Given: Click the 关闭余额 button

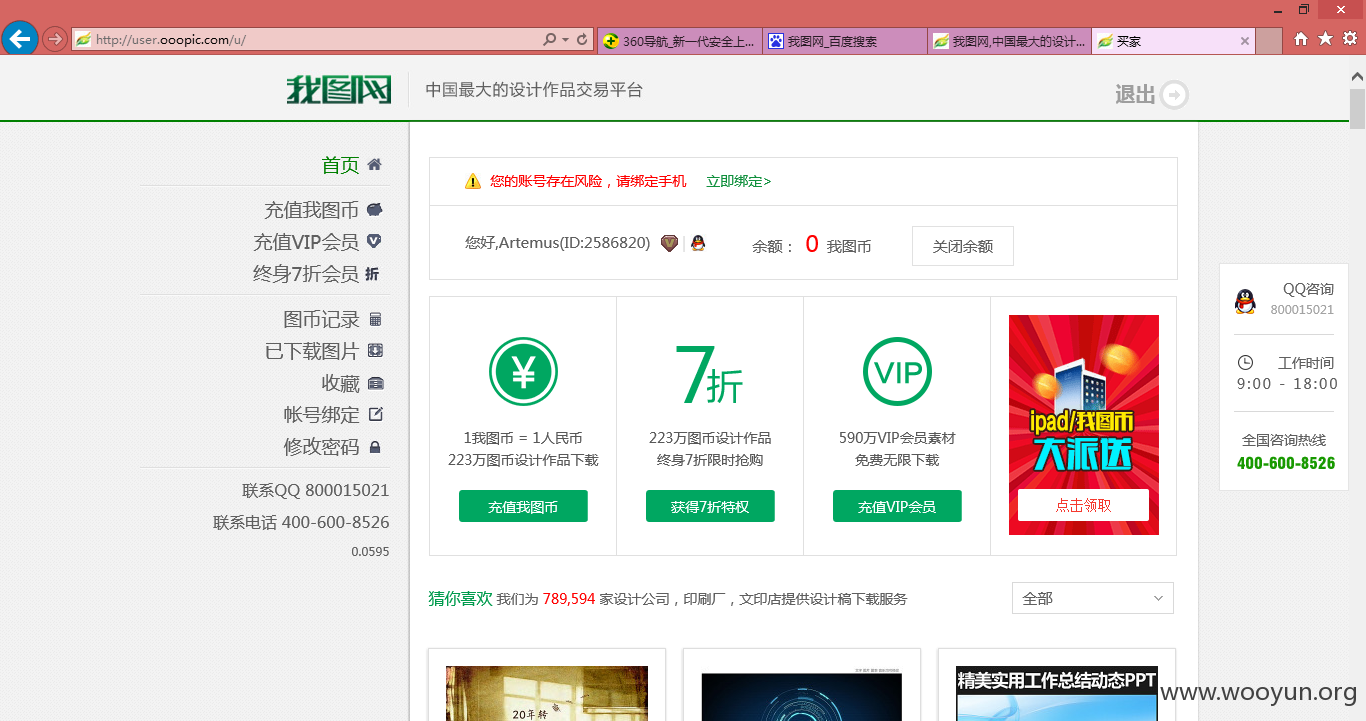Looking at the screenshot, I should click(963, 246).
